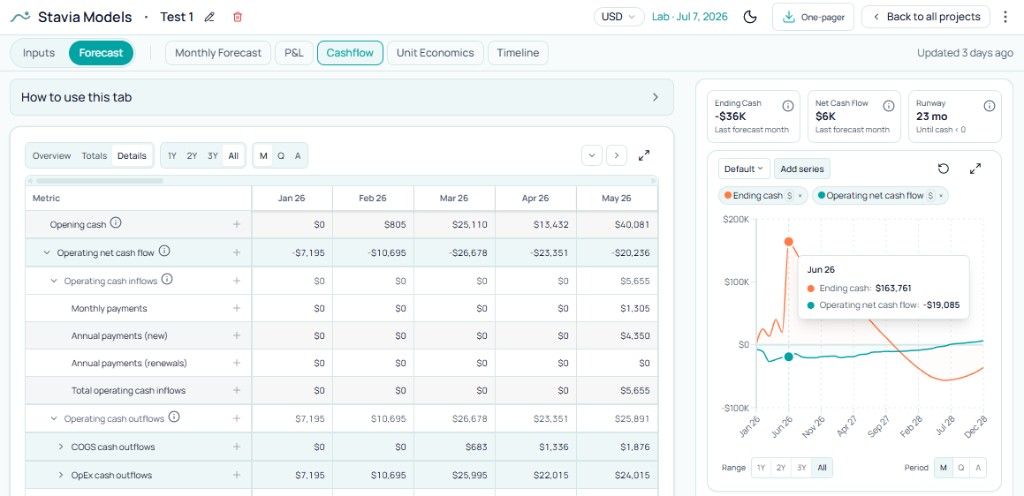Collapse Operating net cash flow row
1024x496 pixels.
point(46,252)
